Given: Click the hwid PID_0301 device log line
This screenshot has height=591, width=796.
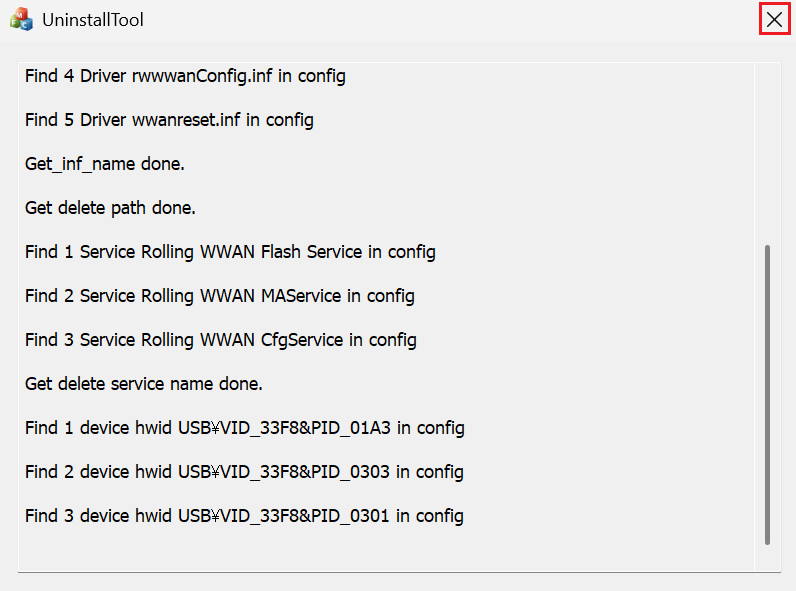Looking at the screenshot, I should pyautogui.click(x=244, y=516).
